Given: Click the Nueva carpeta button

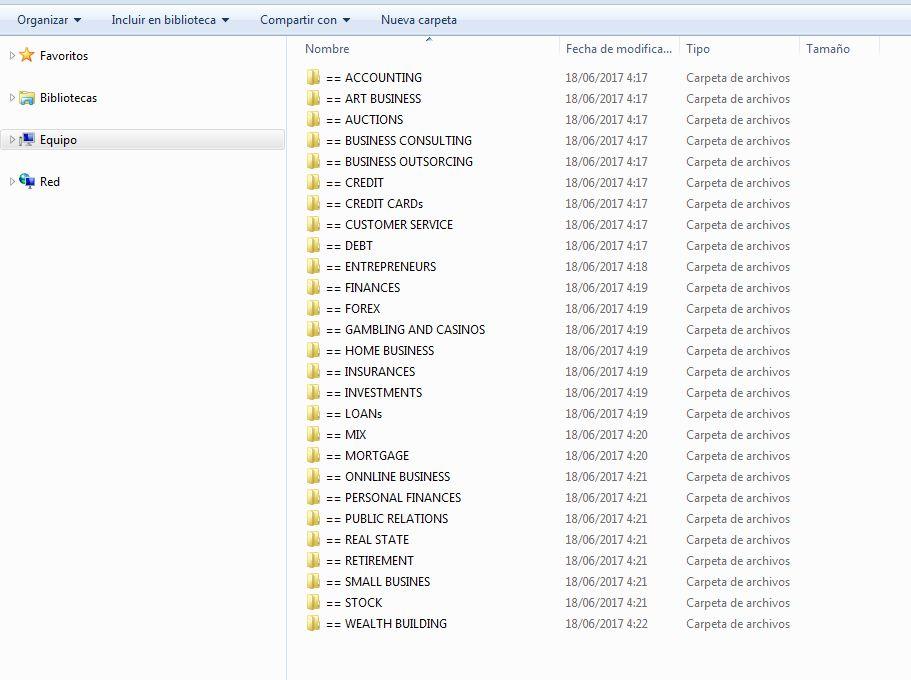Looking at the screenshot, I should click(x=418, y=19).
